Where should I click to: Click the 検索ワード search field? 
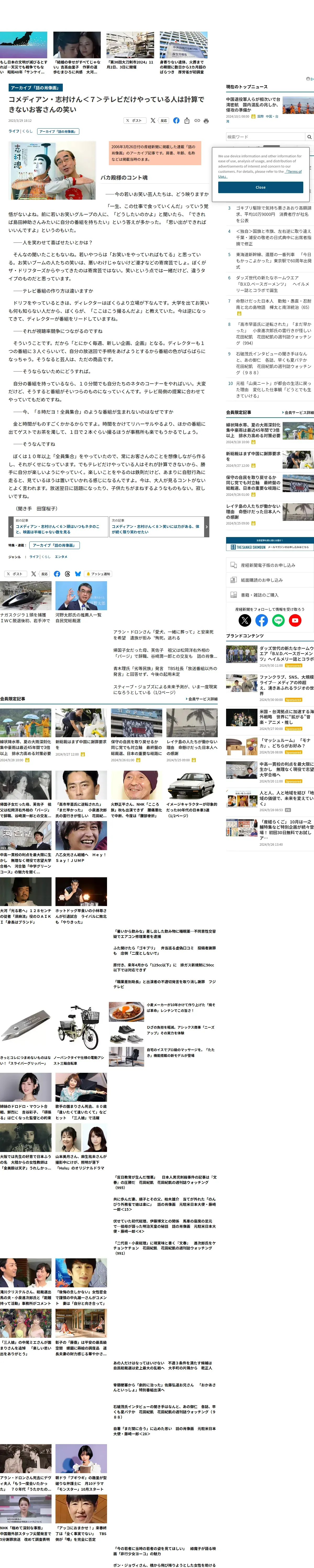(265, 137)
